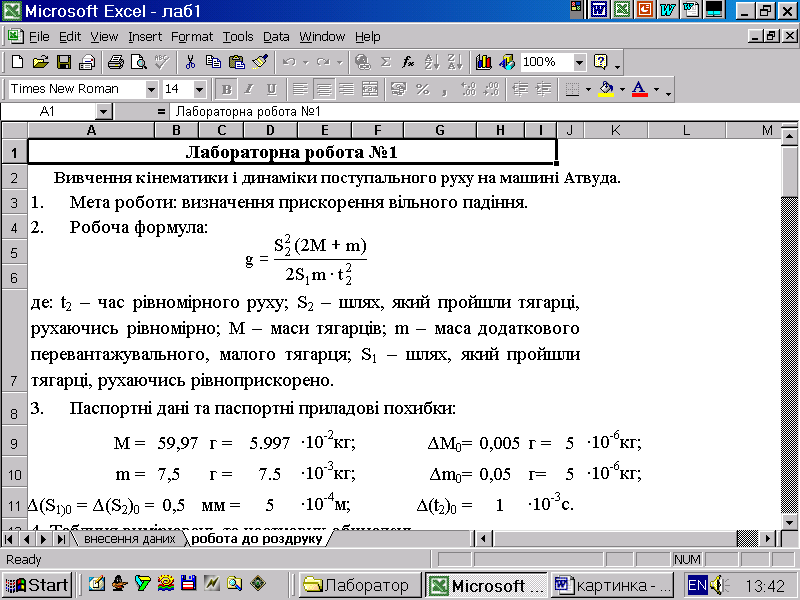
Task: Merge and center the selected cells
Action: point(369,89)
